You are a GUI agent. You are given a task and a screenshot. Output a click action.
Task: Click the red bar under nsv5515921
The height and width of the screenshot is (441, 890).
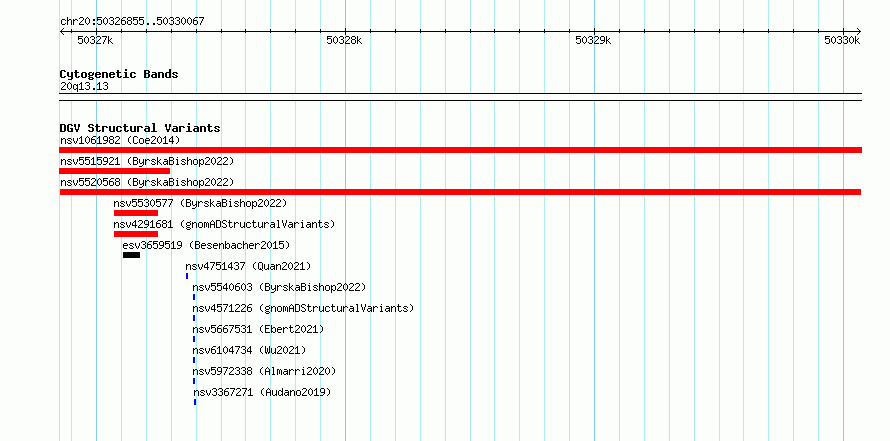tap(115, 171)
